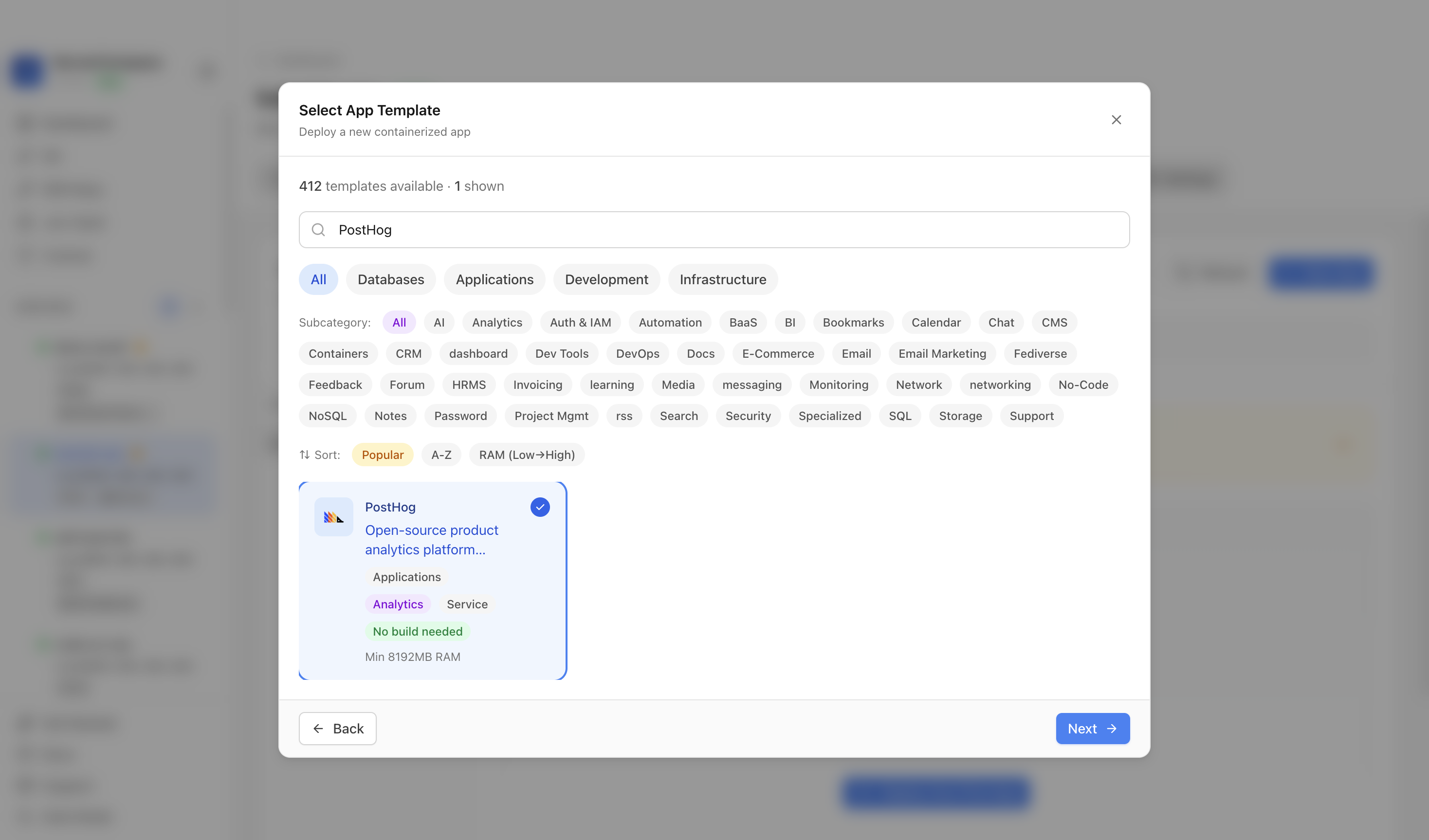Filter by Password subcategory
The height and width of the screenshot is (840, 1429).
tap(460, 416)
